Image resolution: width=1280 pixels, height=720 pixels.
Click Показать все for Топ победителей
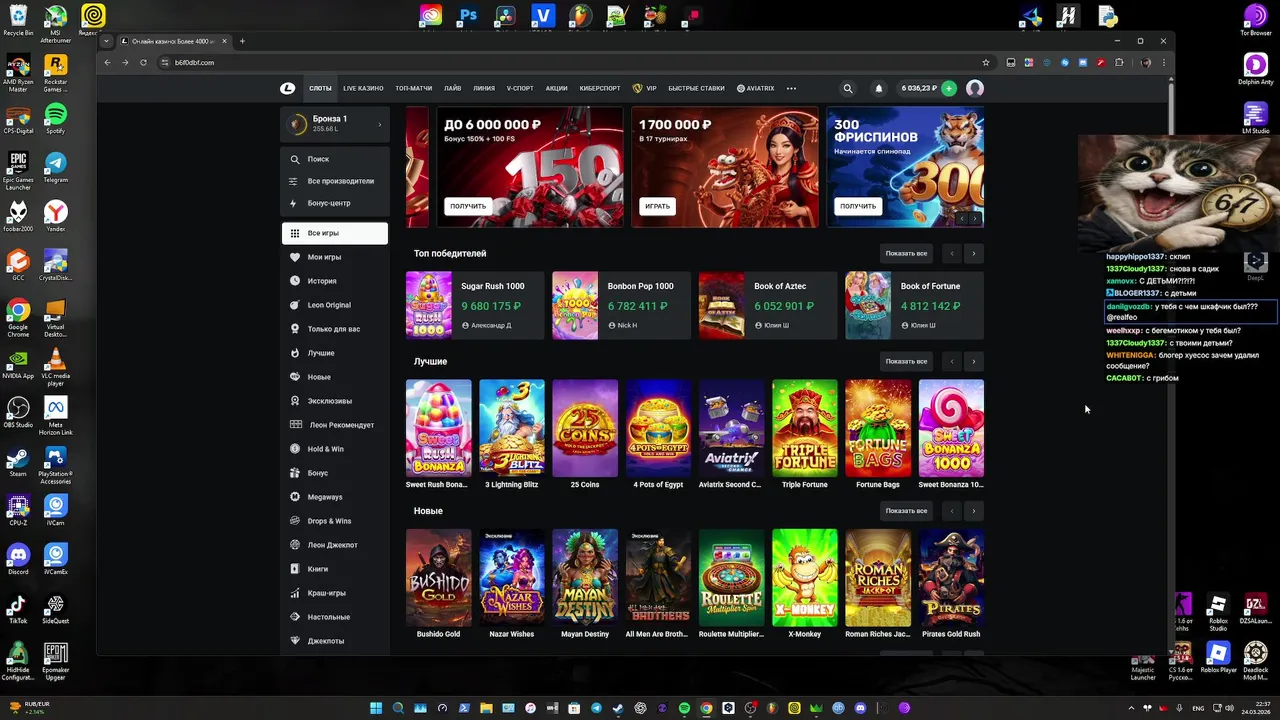[x=906, y=254]
